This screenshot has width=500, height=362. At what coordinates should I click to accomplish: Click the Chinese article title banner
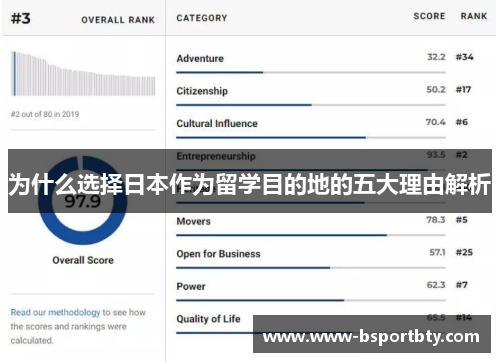tap(250, 181)
